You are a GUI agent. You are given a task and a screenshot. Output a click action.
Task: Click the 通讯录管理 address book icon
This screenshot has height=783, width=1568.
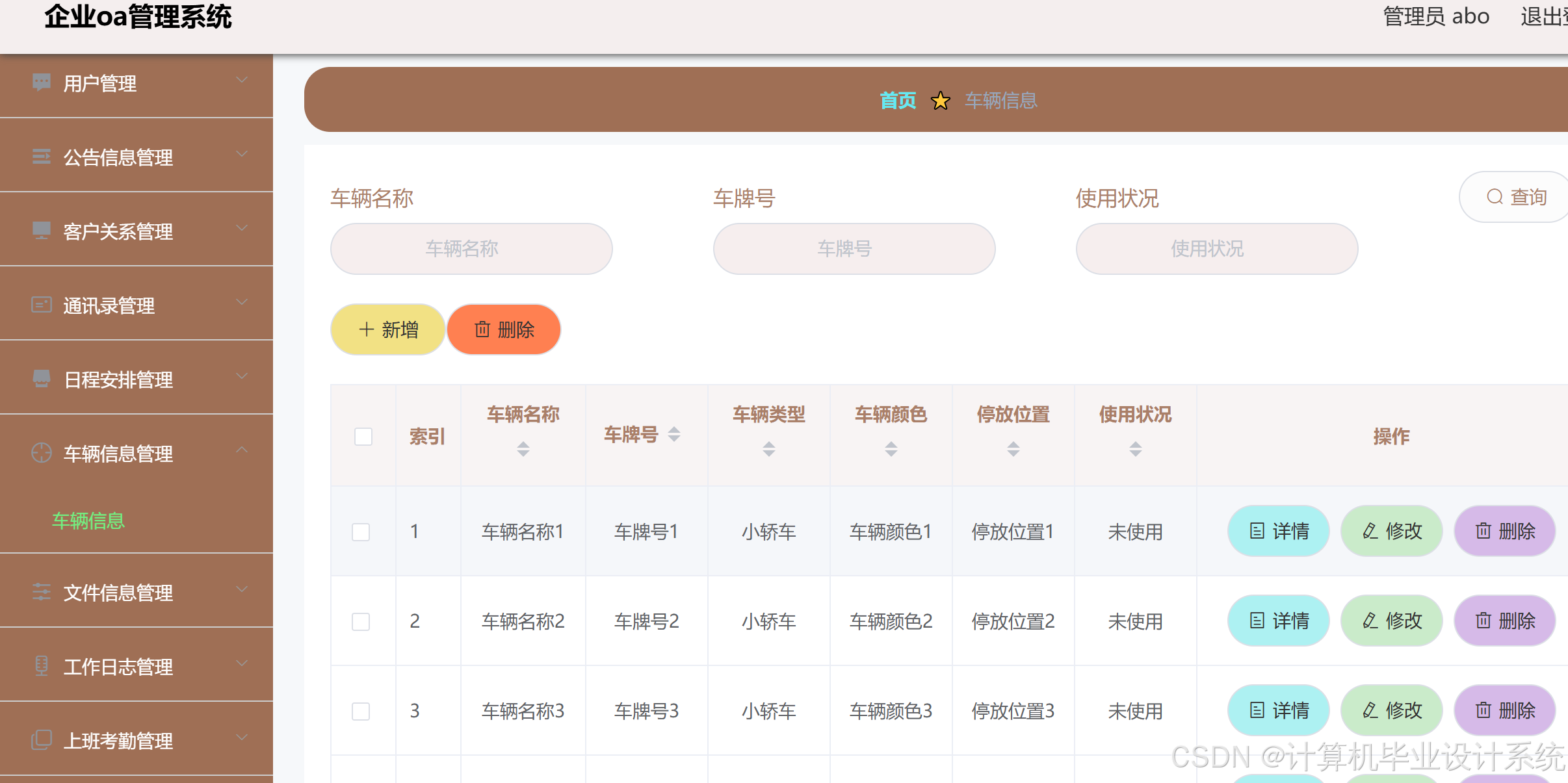point(41,303)
